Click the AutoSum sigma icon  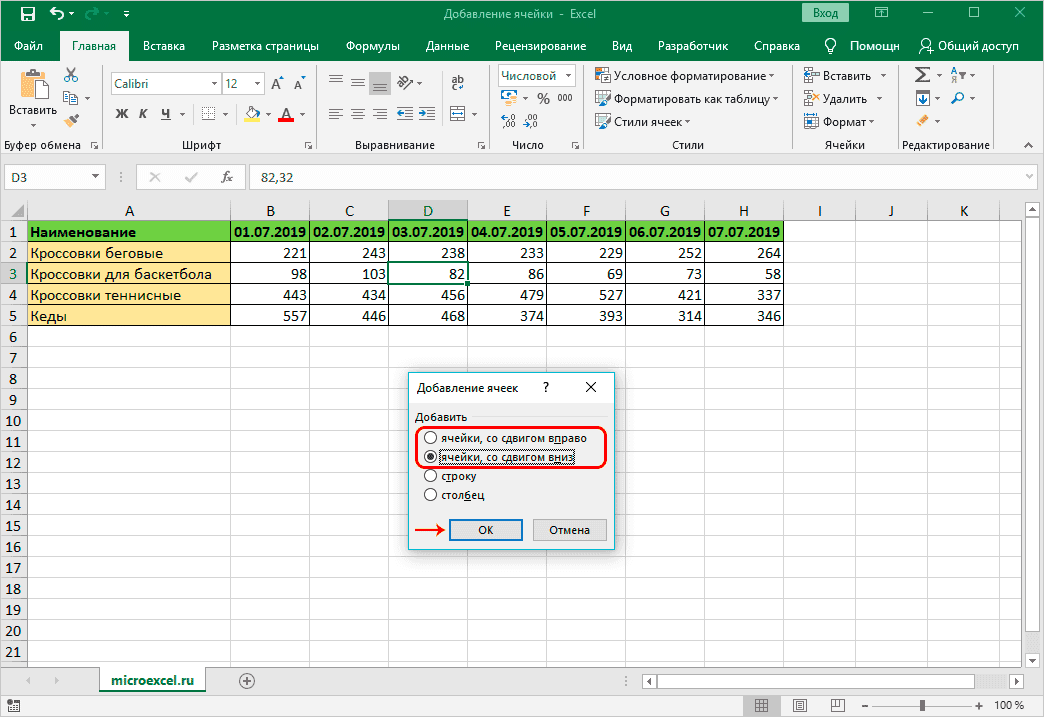point(922,75)
